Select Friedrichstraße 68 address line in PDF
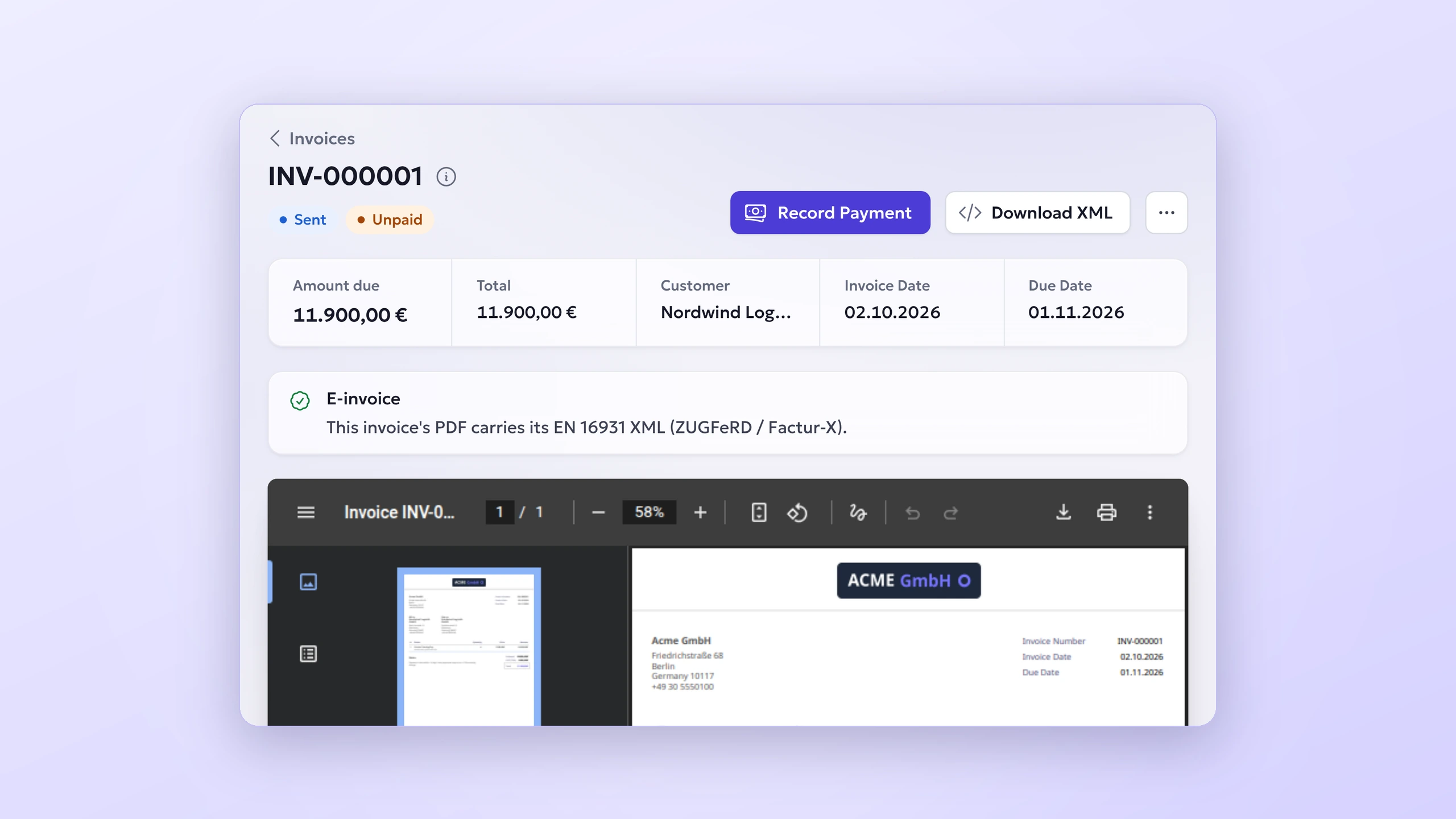 pyautogui.click(x=687, y=655)
